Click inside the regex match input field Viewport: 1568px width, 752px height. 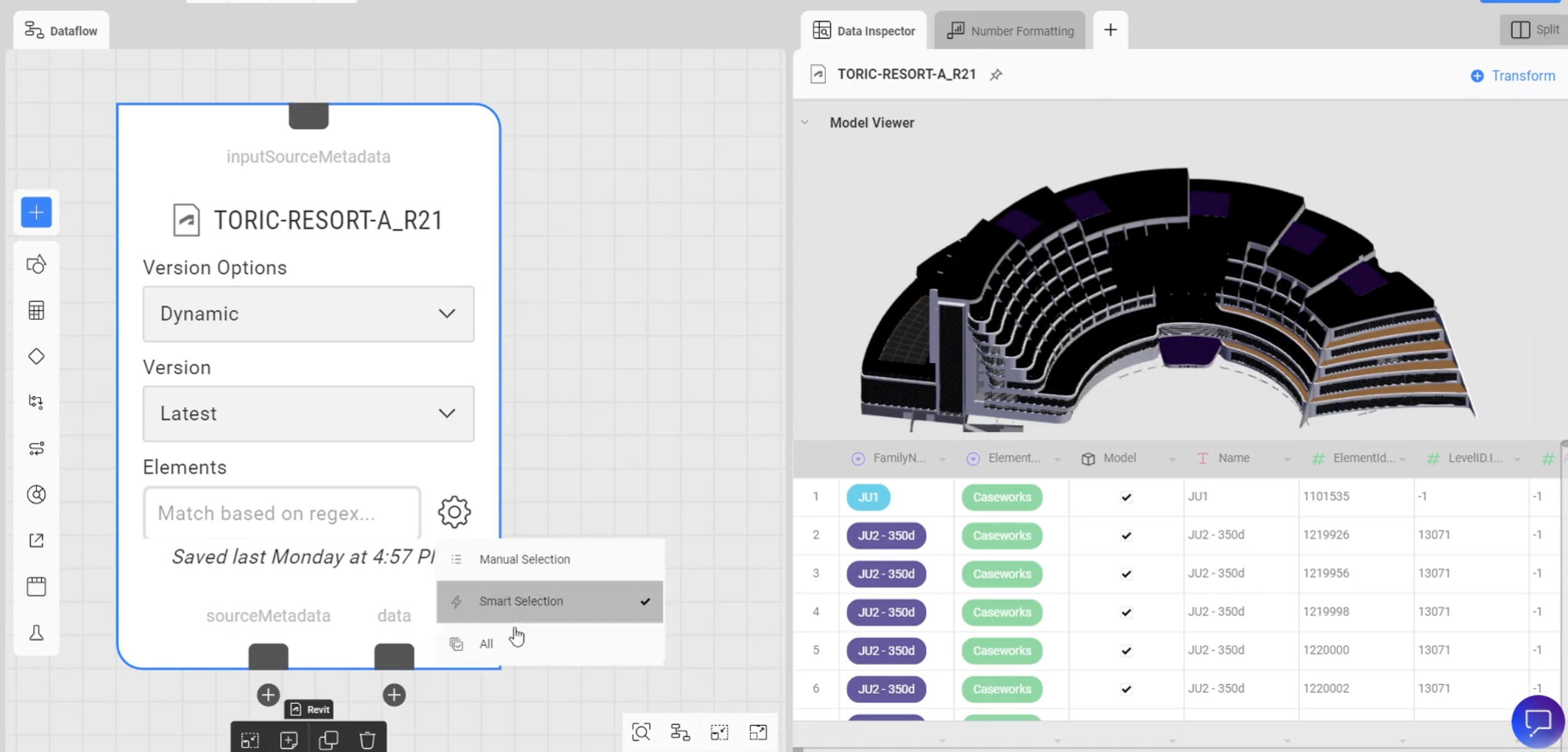point(280,513)
